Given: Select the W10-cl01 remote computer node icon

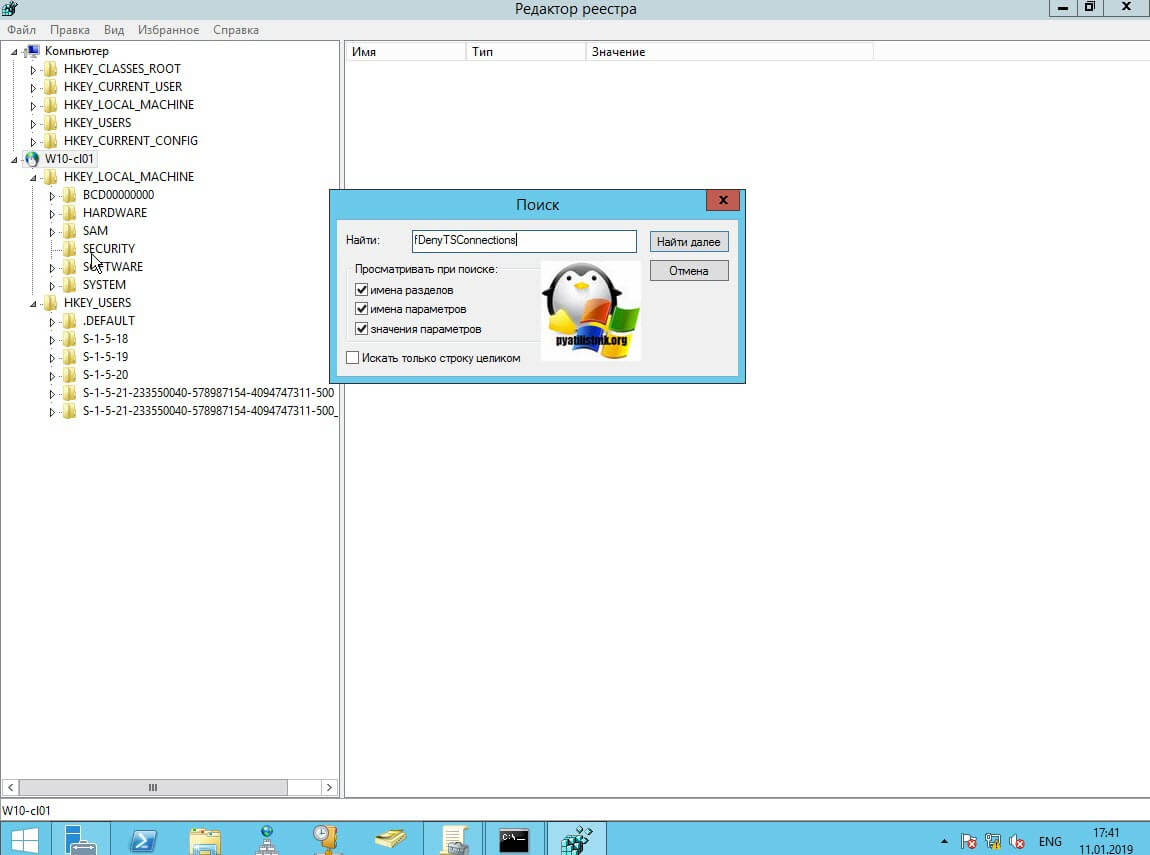Looking at the screenshot, I should 32,159.
